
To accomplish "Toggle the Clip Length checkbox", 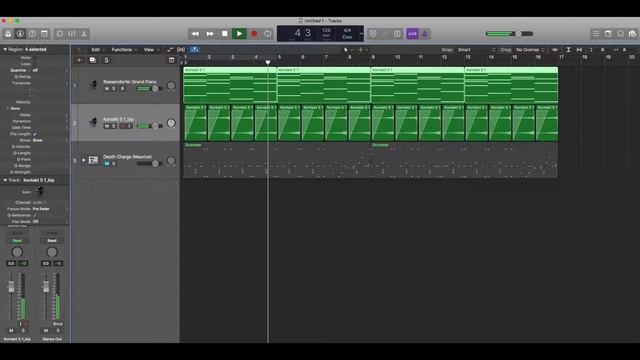I will (x=35, y=134).
